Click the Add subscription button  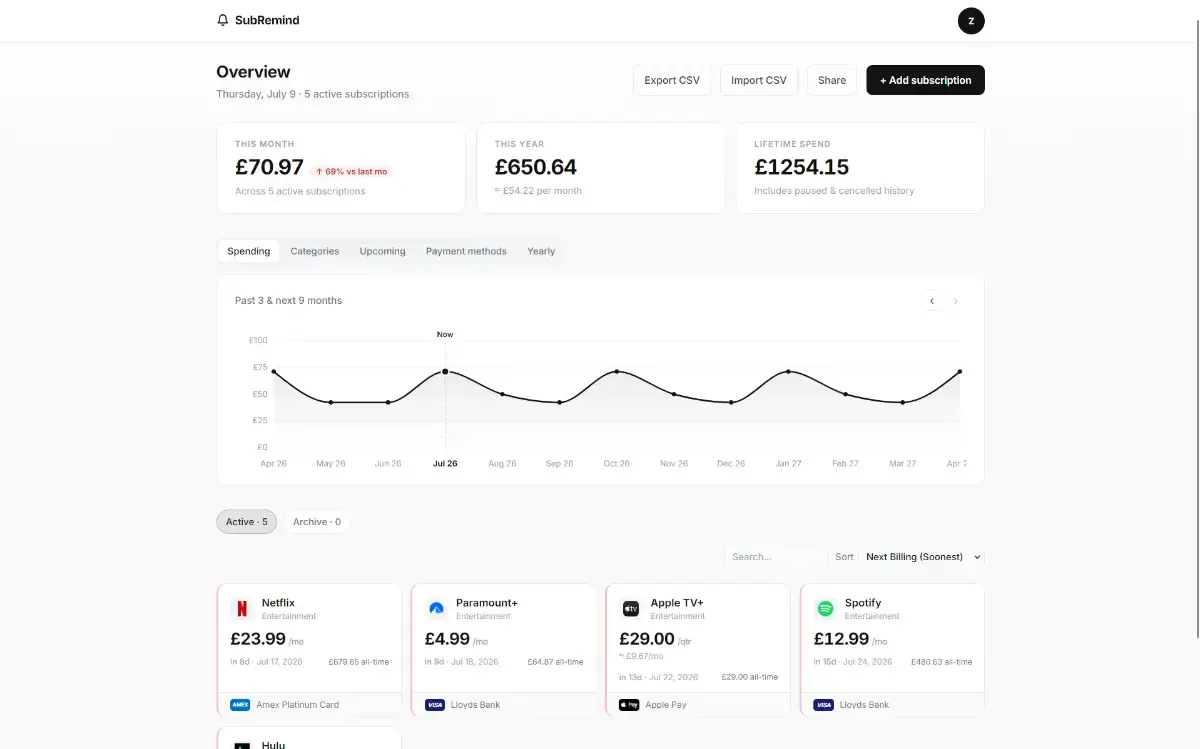tap(925, 80)
